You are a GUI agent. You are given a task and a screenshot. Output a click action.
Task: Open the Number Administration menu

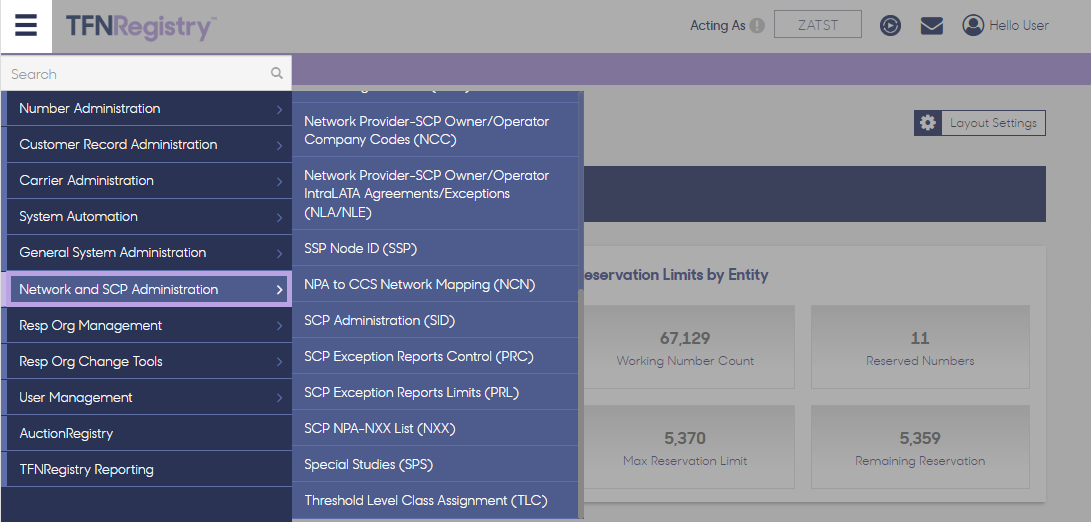coord(149,109)
